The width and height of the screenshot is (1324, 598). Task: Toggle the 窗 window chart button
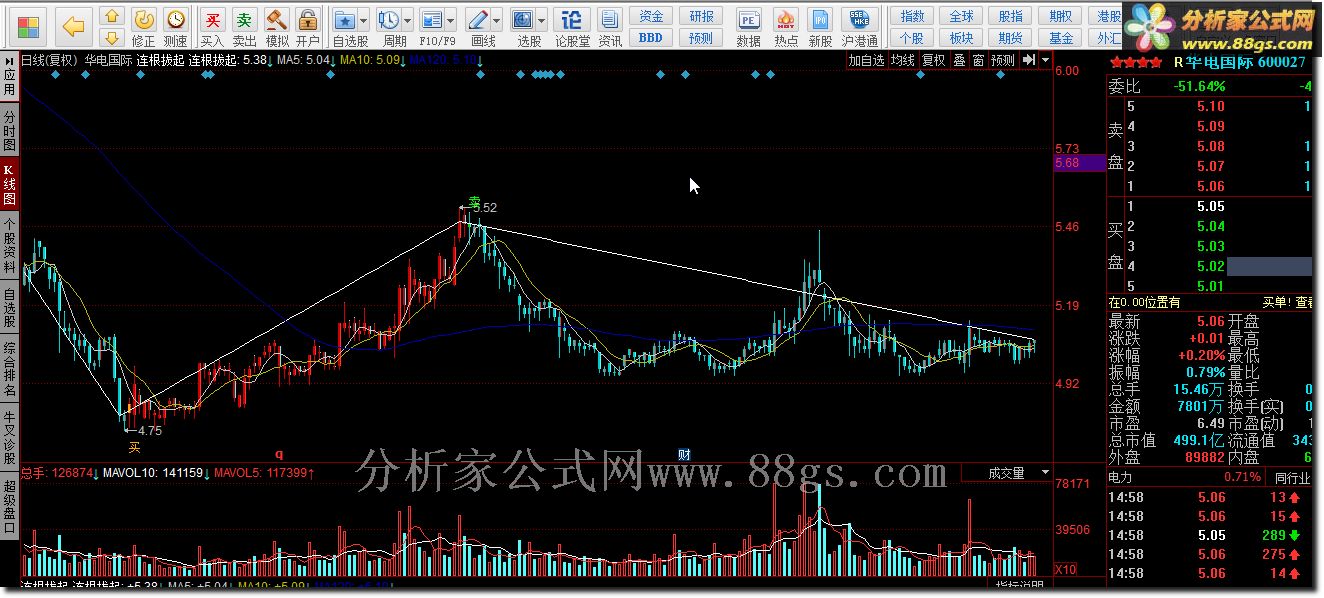978,60
